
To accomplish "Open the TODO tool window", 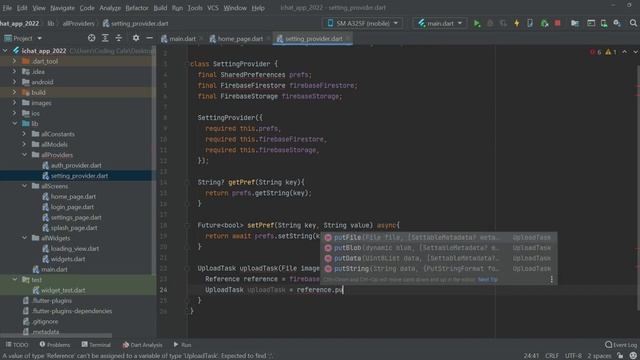I will pos(17,345).
